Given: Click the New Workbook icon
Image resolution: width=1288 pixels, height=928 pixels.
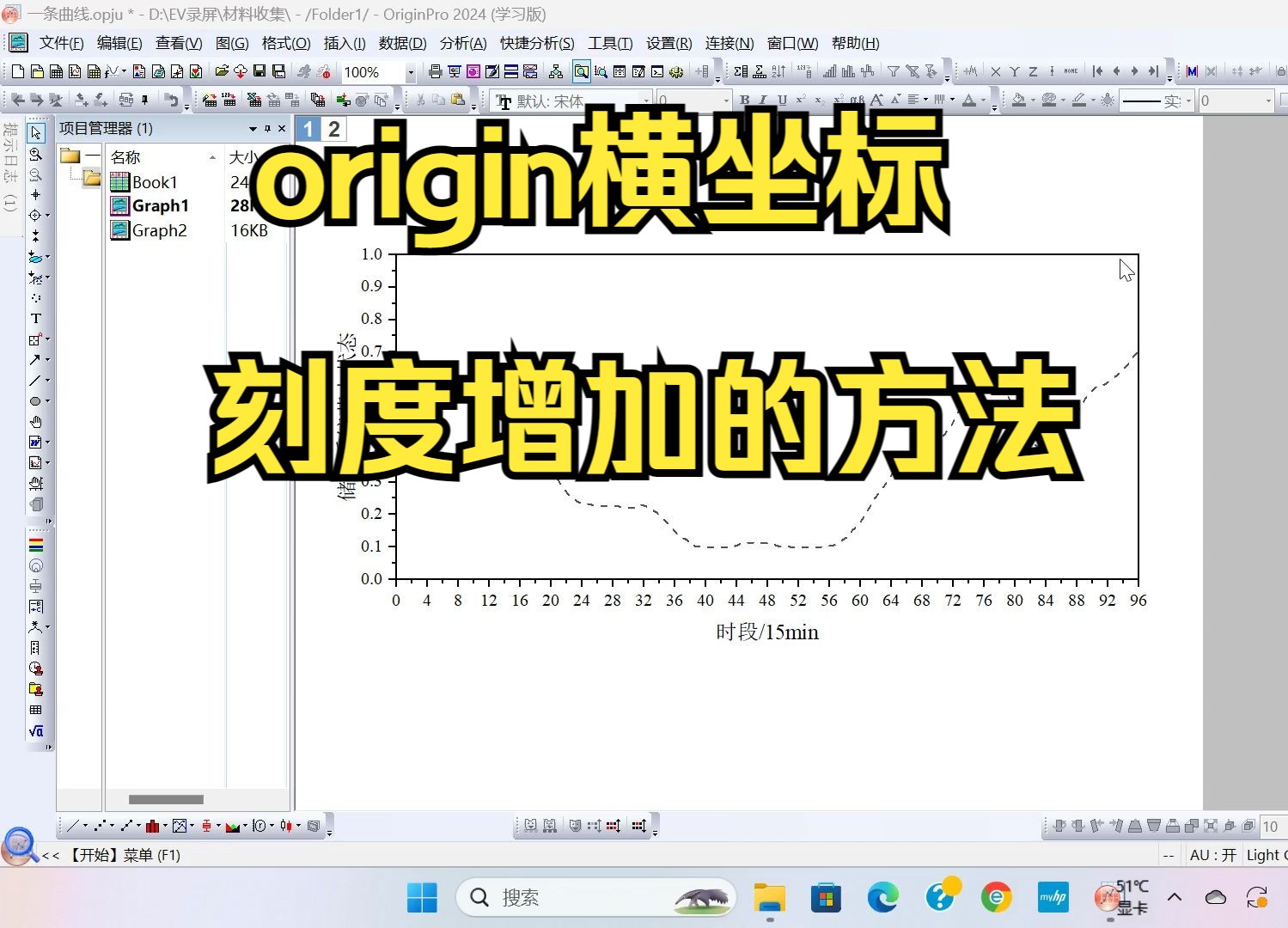Looking at the screenshot, I should point(55,71).
